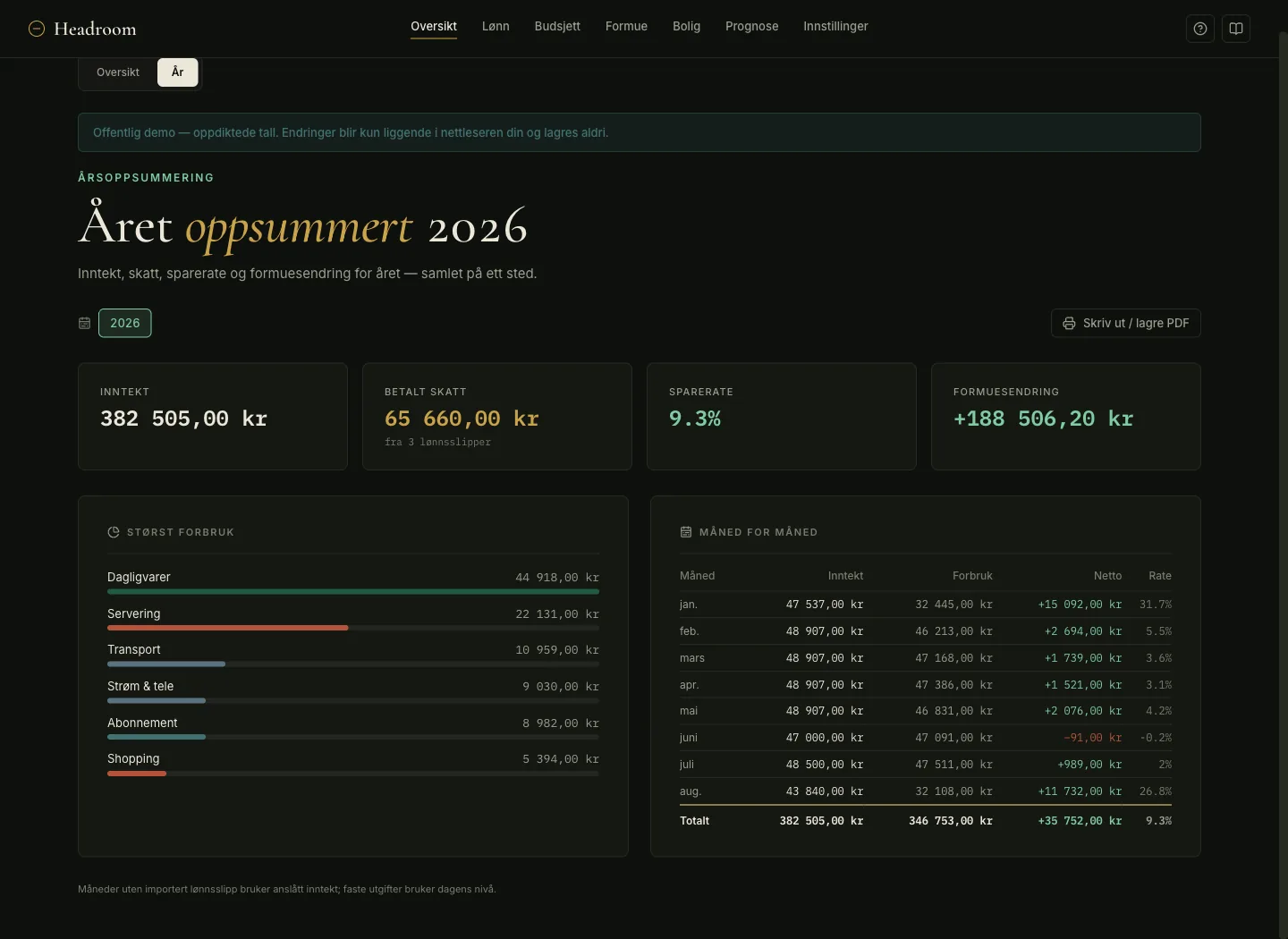Click Strøm & tele amount 9 030,00 kr
The width and height of the screenshot is (1288, 939).
(561, 687)
